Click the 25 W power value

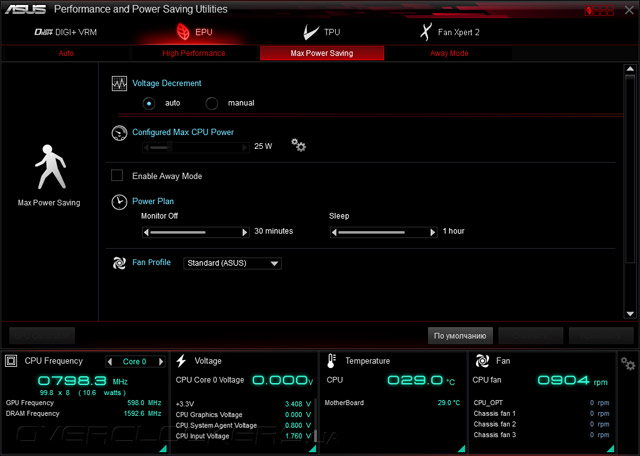(x=263, y=146)
